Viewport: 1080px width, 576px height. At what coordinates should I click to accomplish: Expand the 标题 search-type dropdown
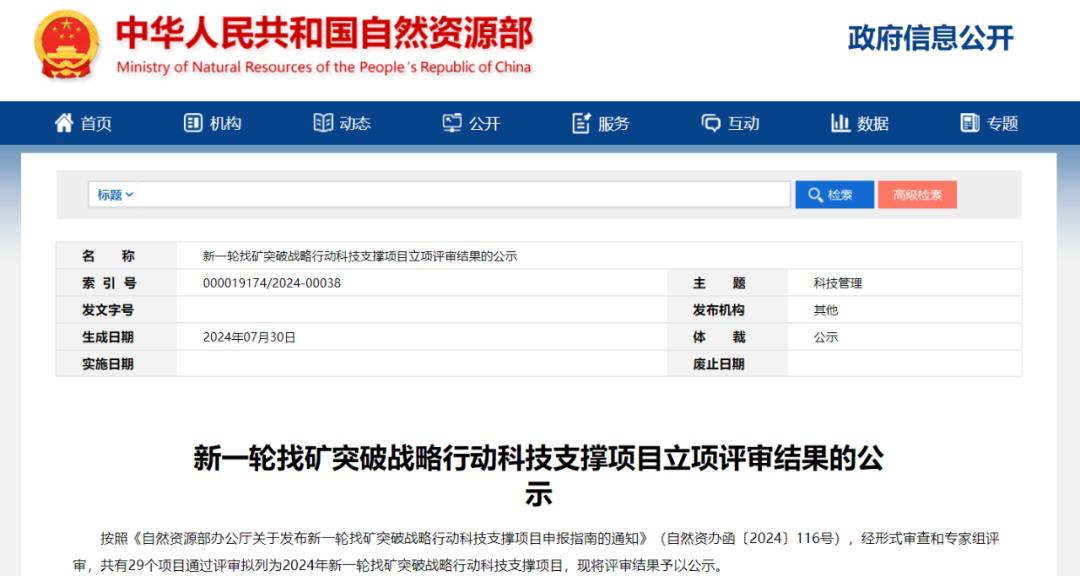click(114, 195)
